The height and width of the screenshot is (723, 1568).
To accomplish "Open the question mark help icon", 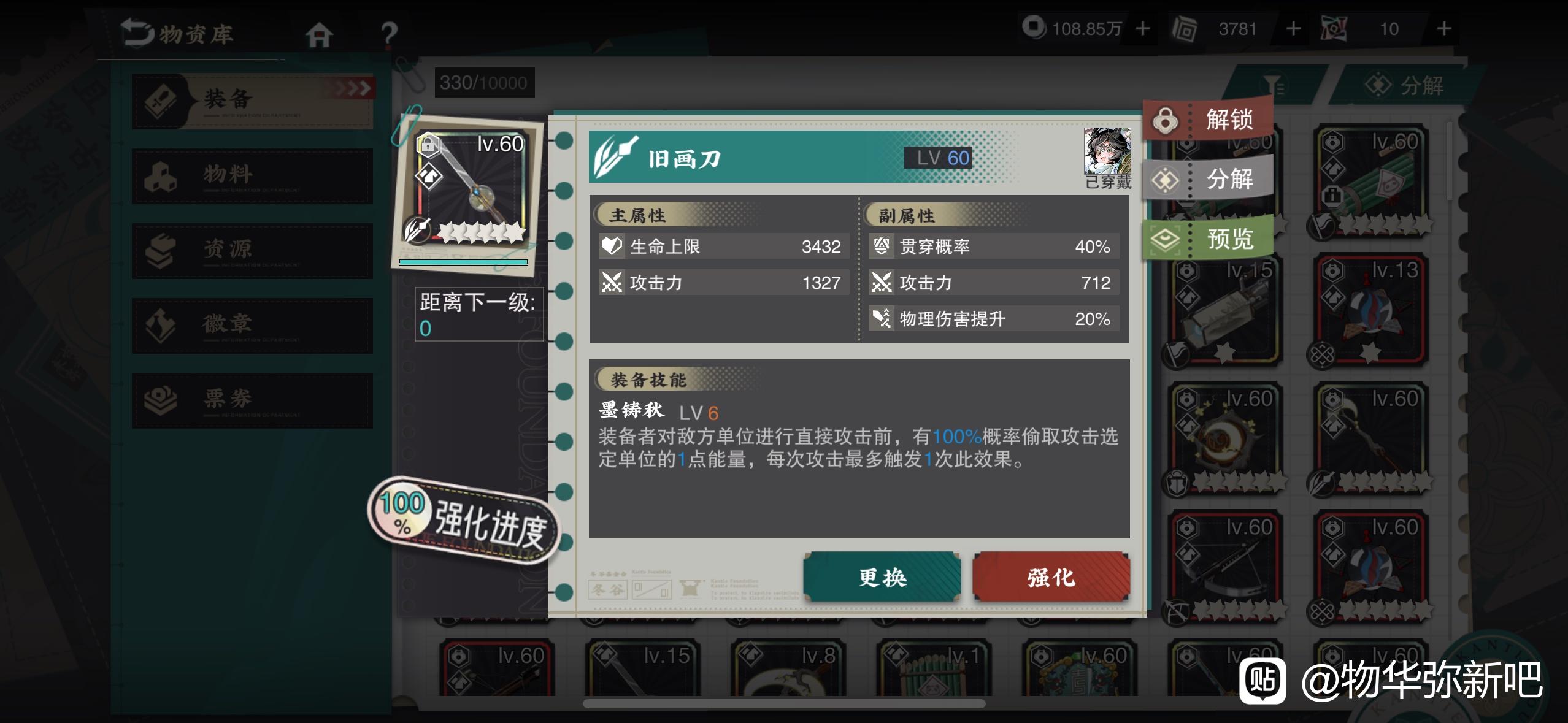I will coord(388,34).
